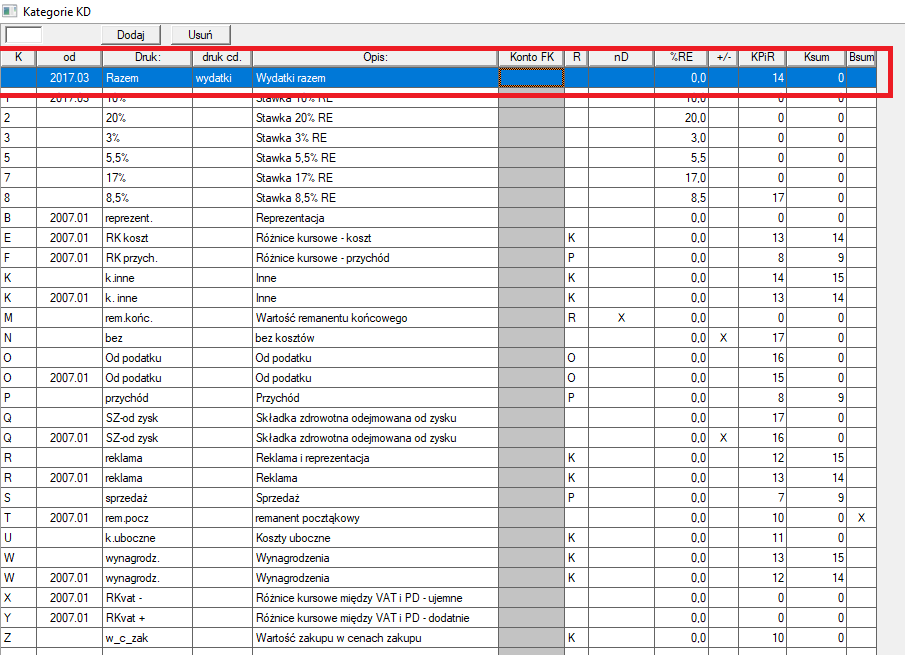Select the highlighted Wydatki razem row
The width and height of the screenshot is (905, 655).
(x=375, y=77)
